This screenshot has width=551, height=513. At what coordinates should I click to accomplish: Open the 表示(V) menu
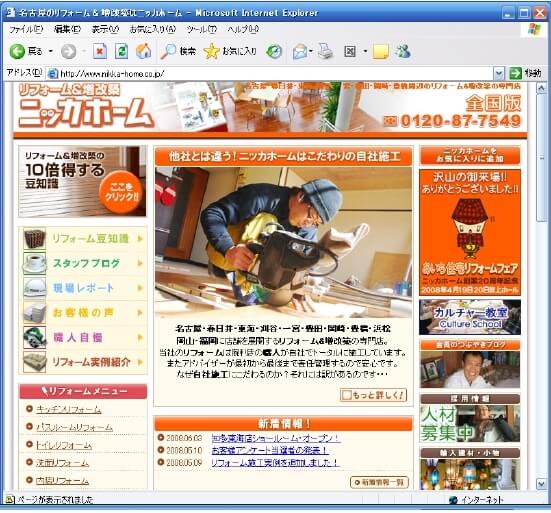point(105,30)
